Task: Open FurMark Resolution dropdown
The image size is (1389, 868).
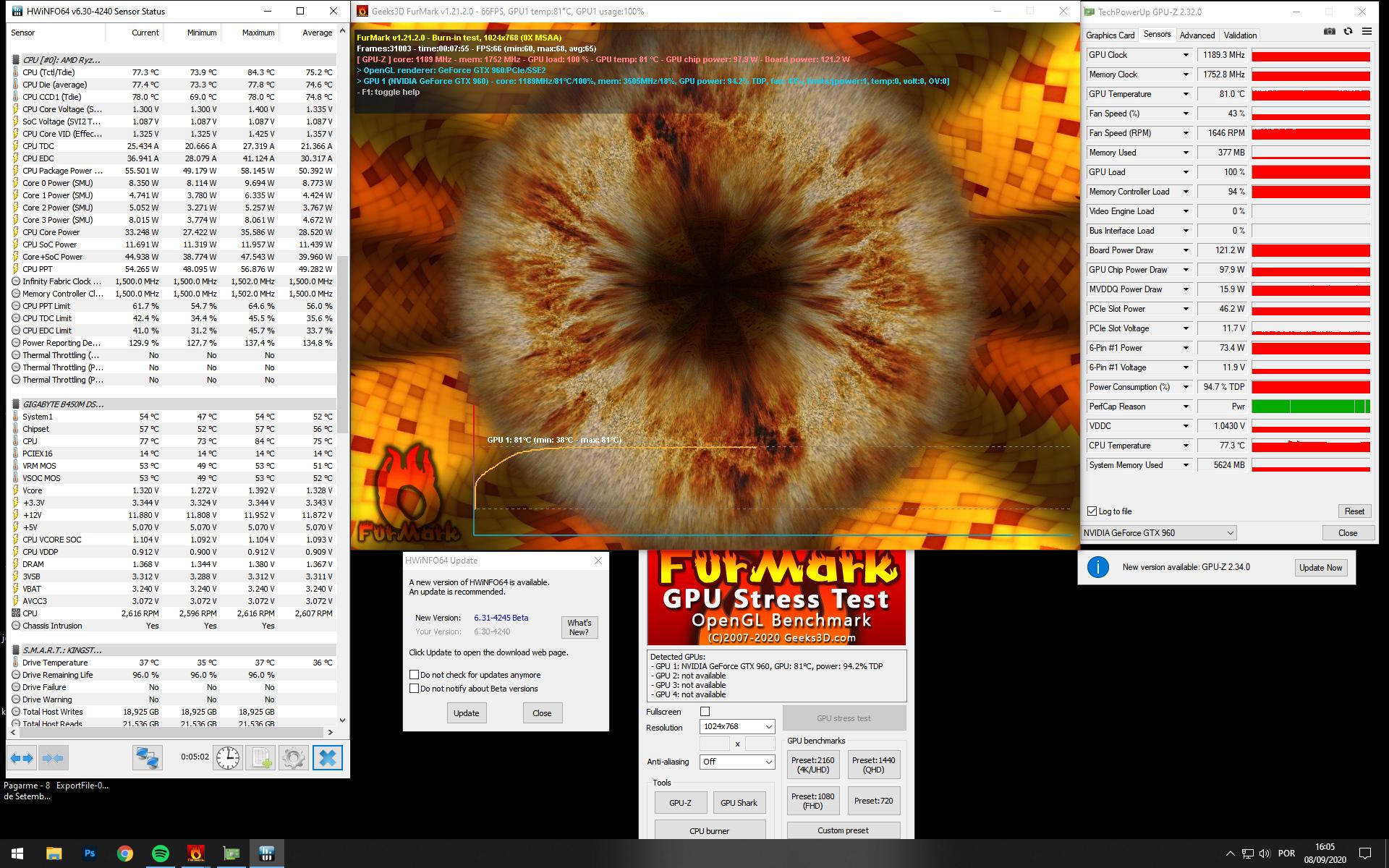Action: click(737, 726)
